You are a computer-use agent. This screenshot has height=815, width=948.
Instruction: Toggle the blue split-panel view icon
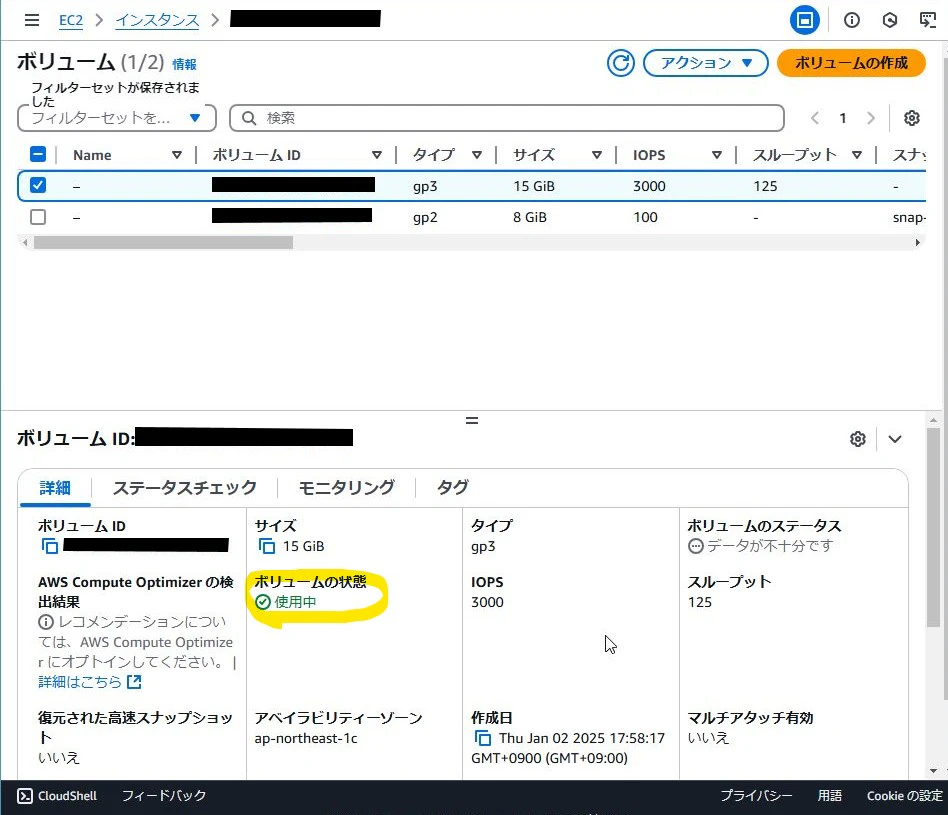pos(804,20)
